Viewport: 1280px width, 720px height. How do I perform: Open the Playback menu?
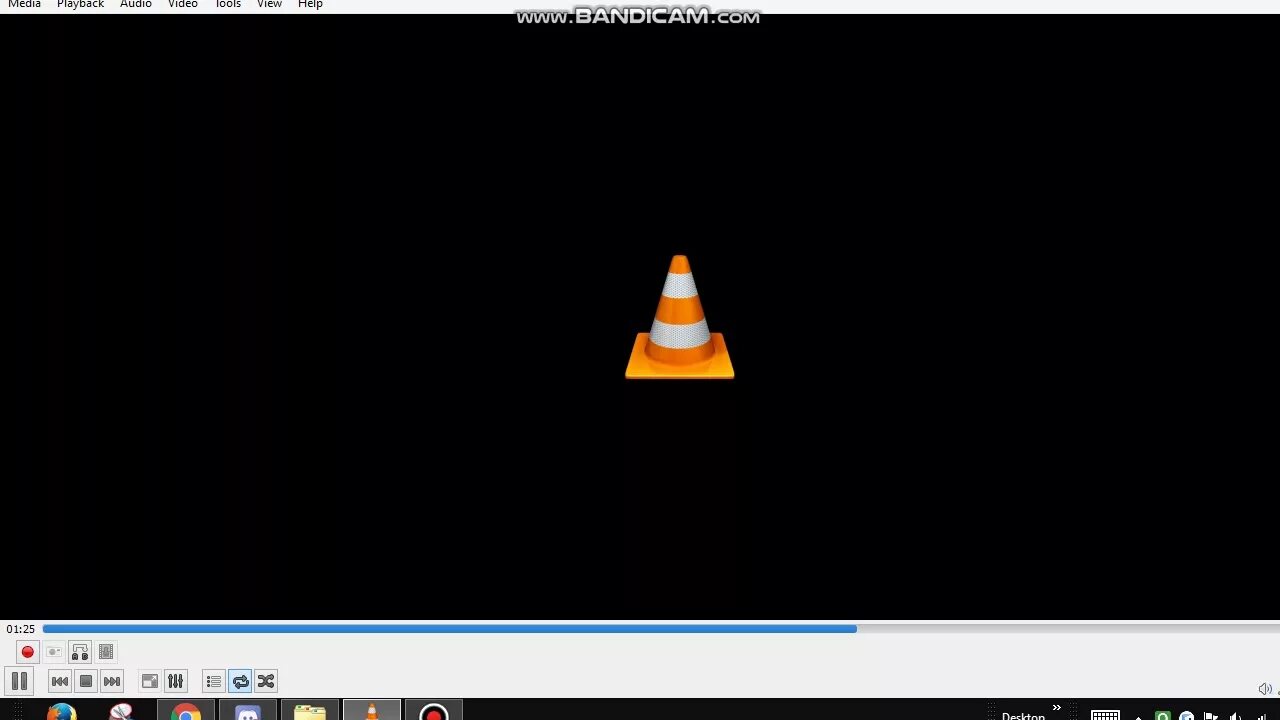pos(80,5)
